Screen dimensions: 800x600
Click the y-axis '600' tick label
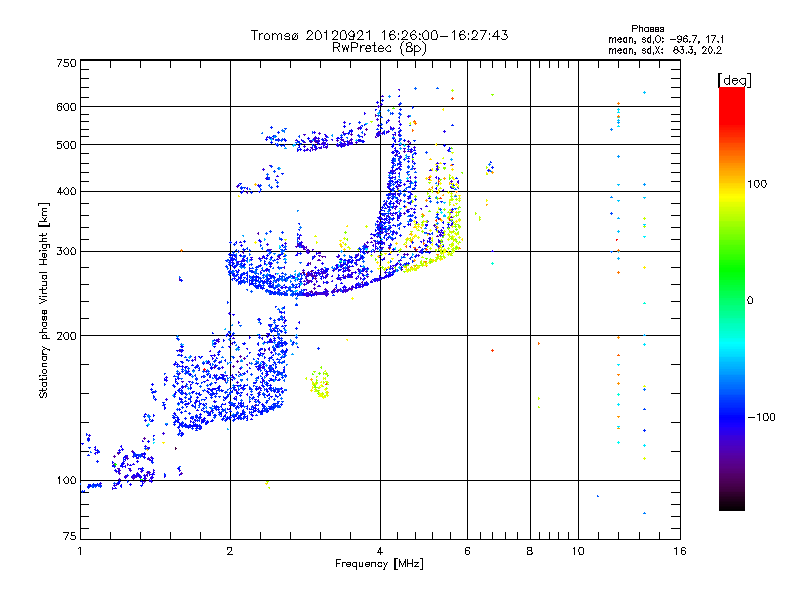click(x=66, y=107)
